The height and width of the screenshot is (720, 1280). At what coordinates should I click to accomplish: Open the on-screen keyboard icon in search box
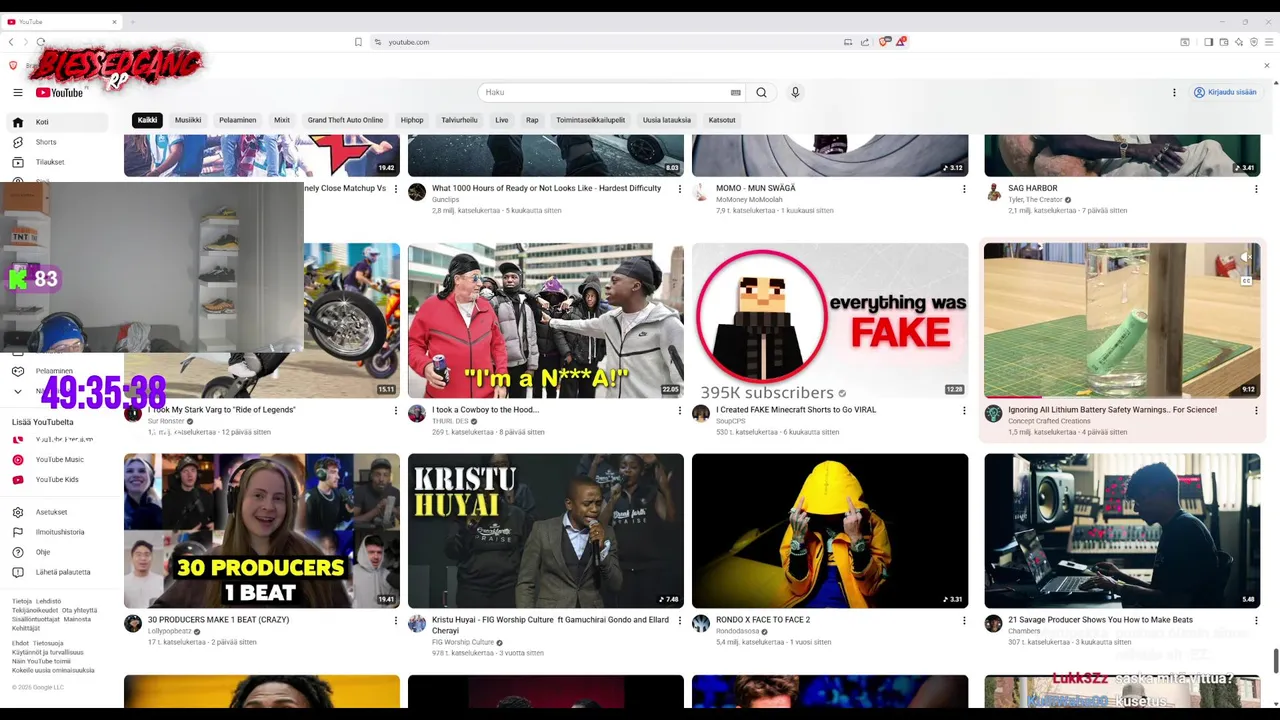736,92
